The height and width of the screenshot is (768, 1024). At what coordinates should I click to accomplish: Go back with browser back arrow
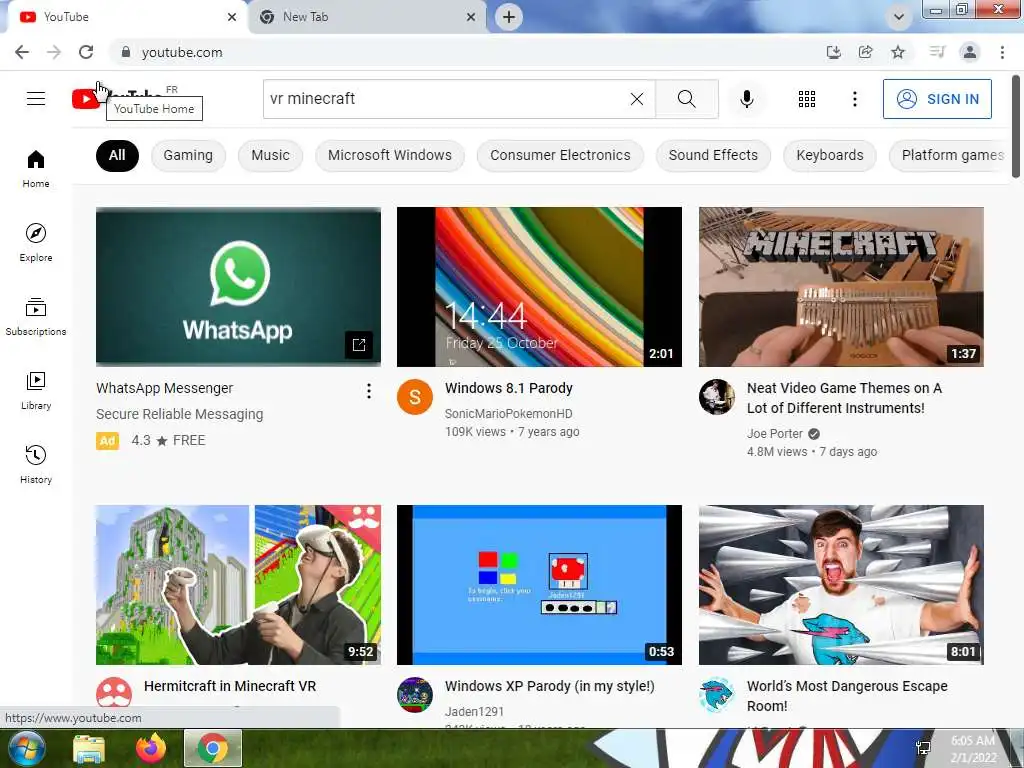(22, 52)
